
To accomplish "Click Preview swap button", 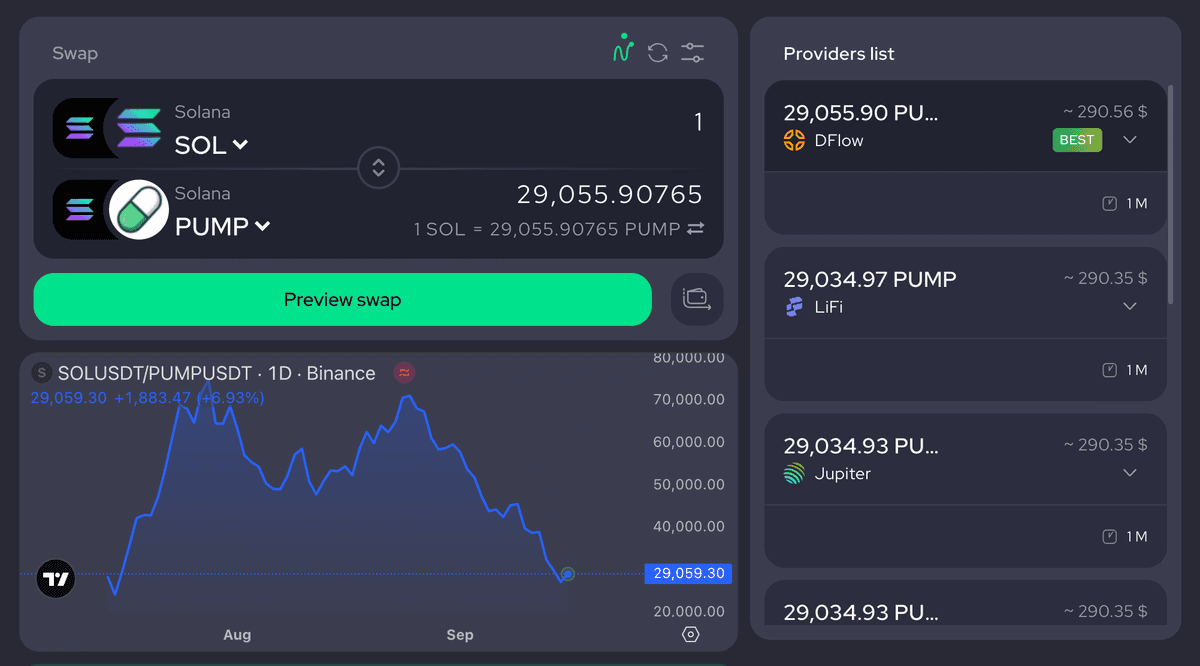I will tap(342, 299).
